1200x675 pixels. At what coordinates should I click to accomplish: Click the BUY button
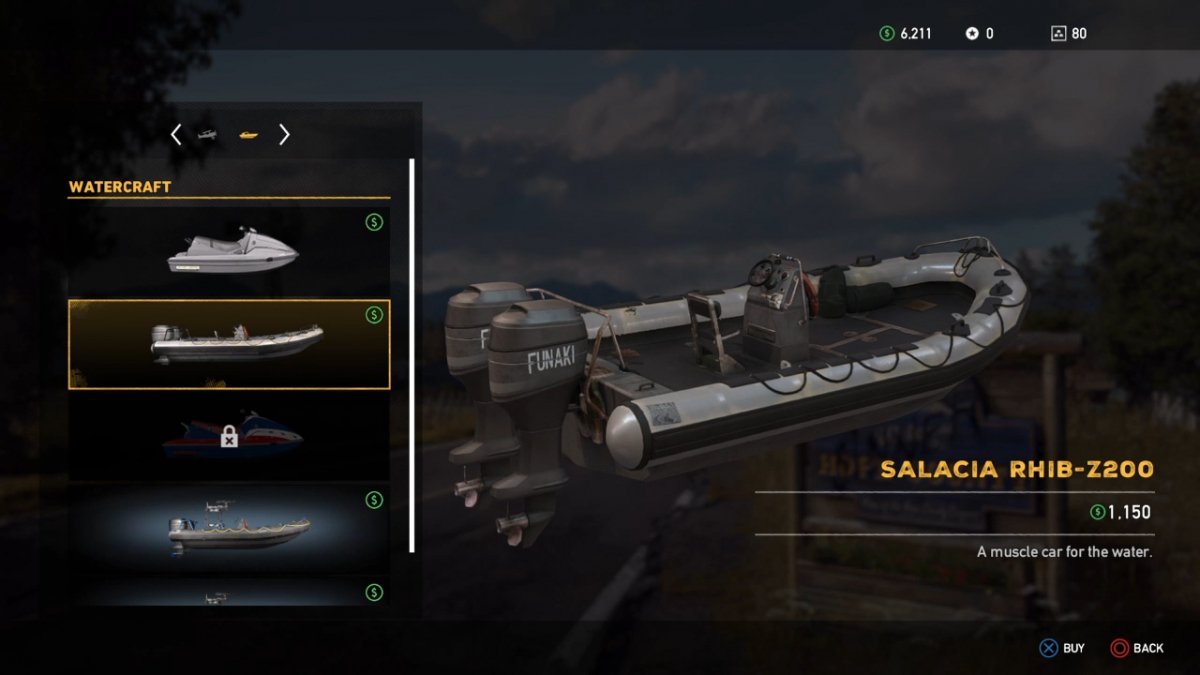(1062, 648)
